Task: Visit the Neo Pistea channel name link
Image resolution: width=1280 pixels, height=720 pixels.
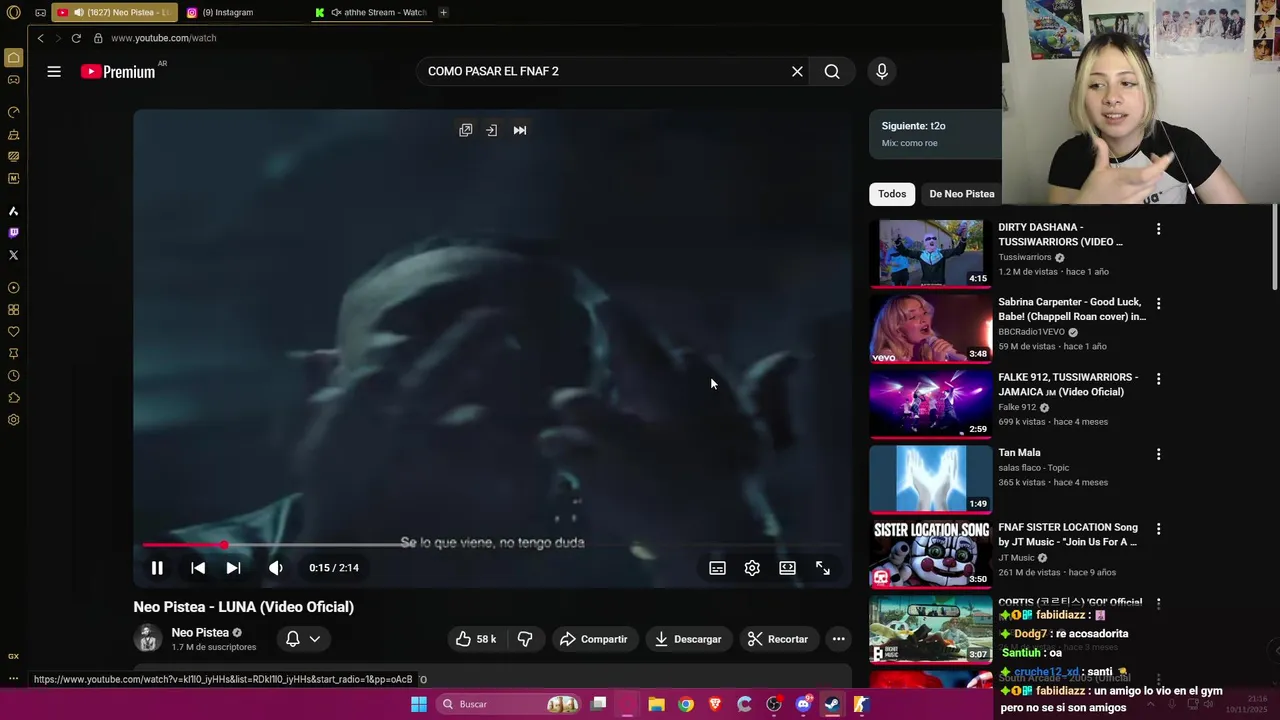Action: click(200, 632)
